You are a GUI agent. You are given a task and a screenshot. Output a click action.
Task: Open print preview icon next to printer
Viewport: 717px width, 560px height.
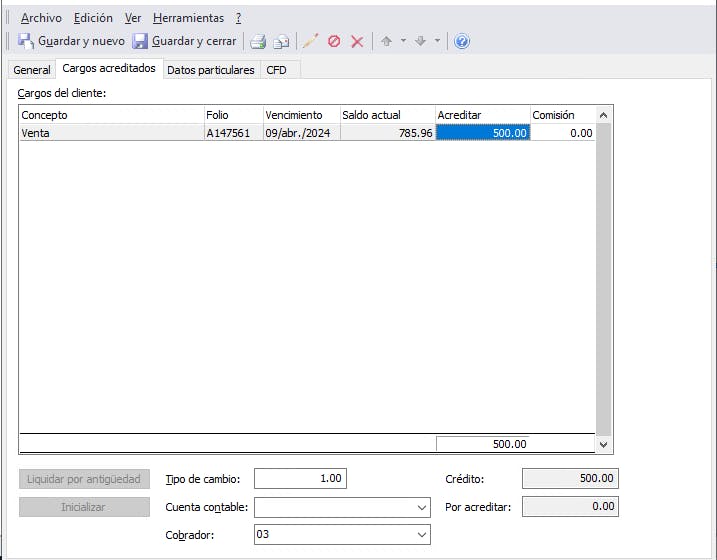282,42
